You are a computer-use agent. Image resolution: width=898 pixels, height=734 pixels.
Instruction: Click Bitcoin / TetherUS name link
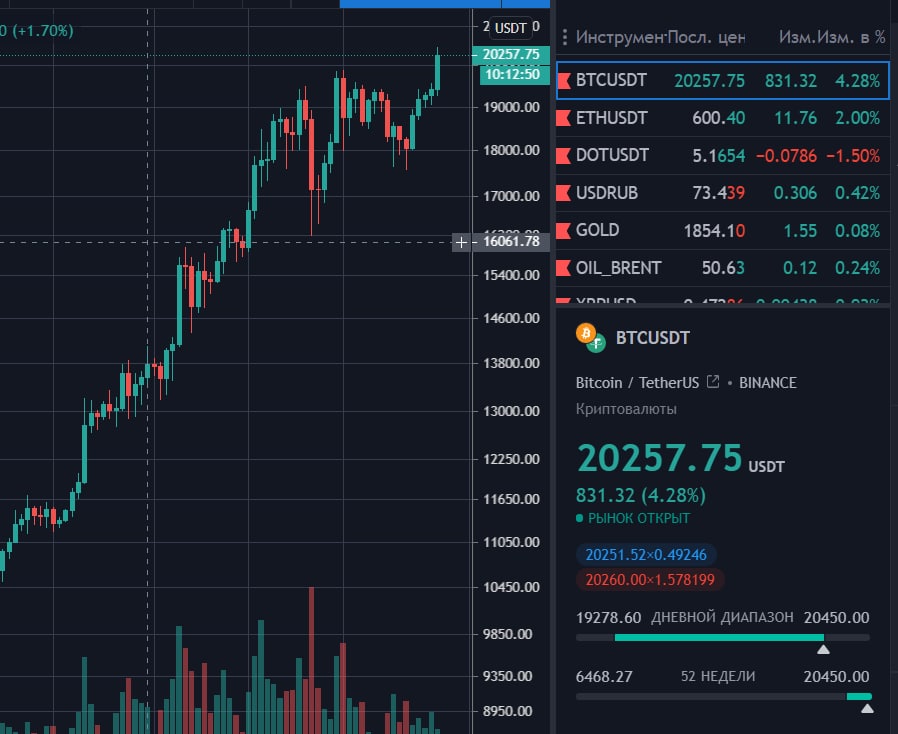[637, 382]
